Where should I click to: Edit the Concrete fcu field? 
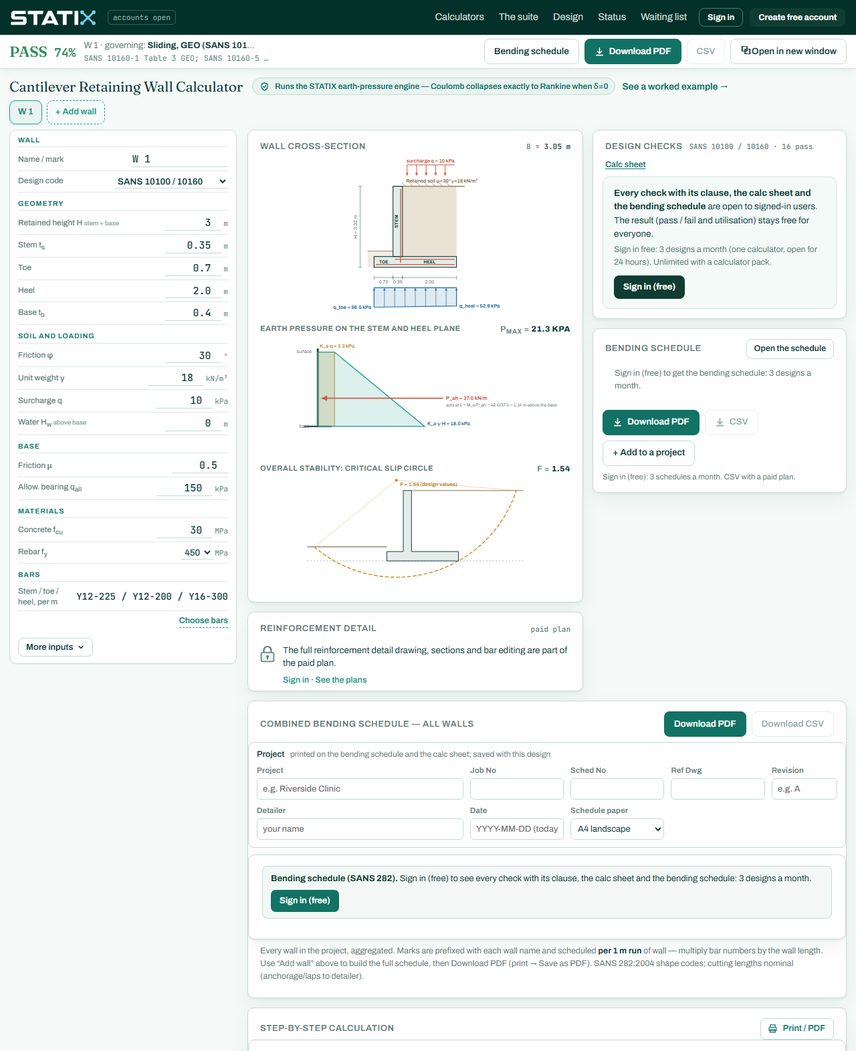(x=182, y=530)
